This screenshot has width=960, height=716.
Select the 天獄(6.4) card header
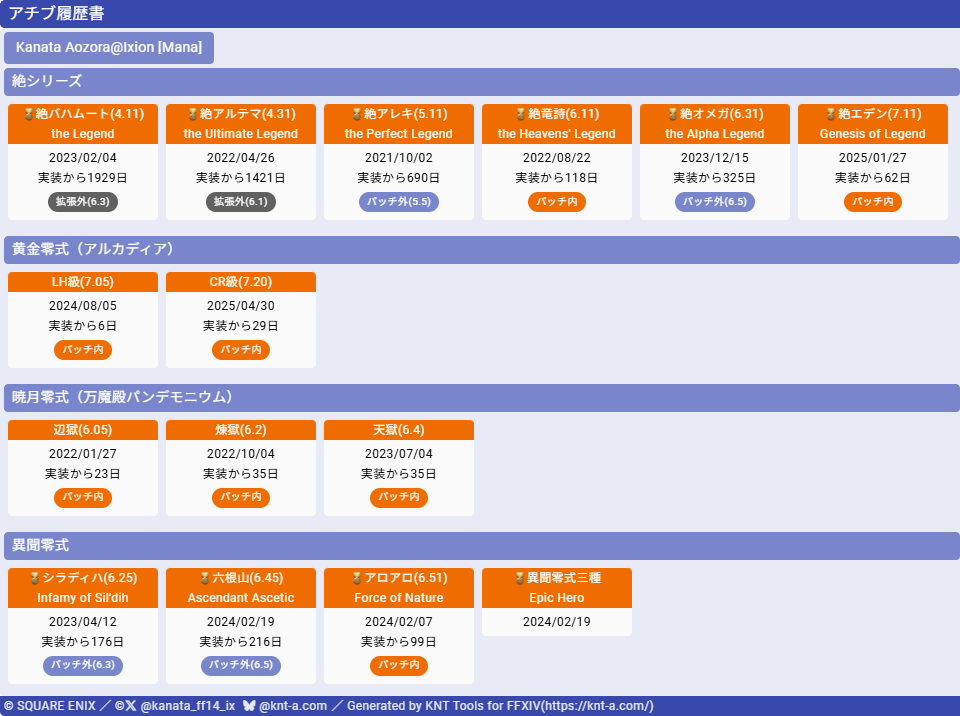[x=399, y=430]
